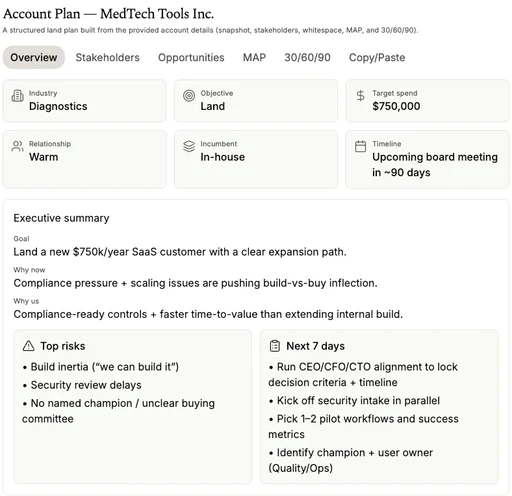
Task: Click the Incumbent layers icon
Action: coord(189,146)
